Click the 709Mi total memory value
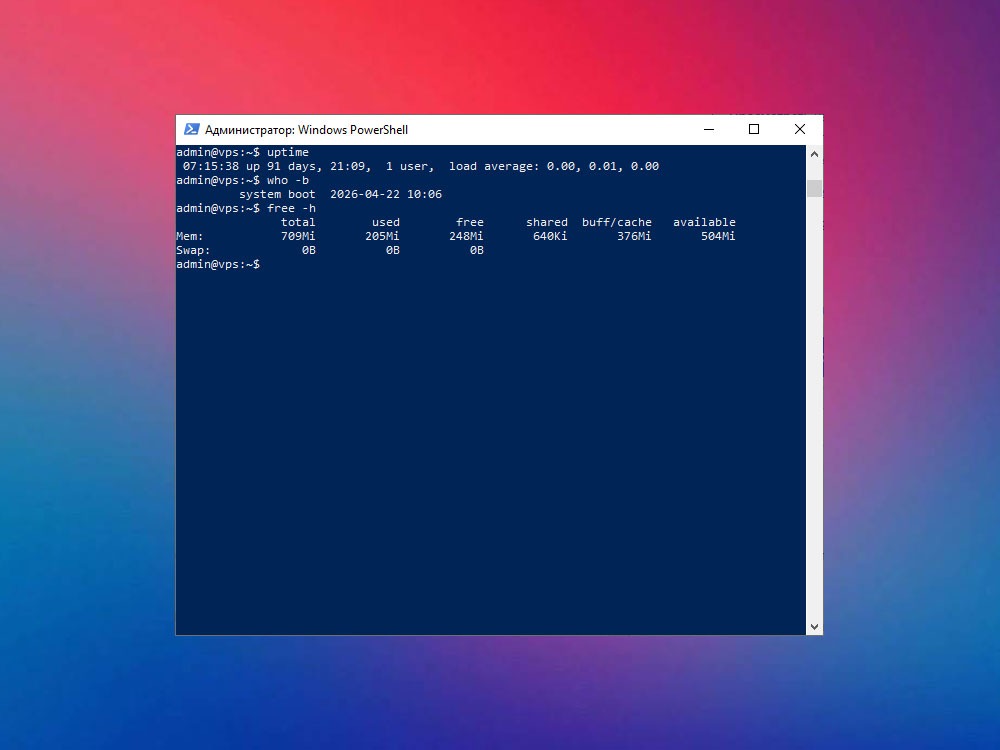Image resolution: width=1000 pixels, height=750 pixels. click(x=298, y=237)
